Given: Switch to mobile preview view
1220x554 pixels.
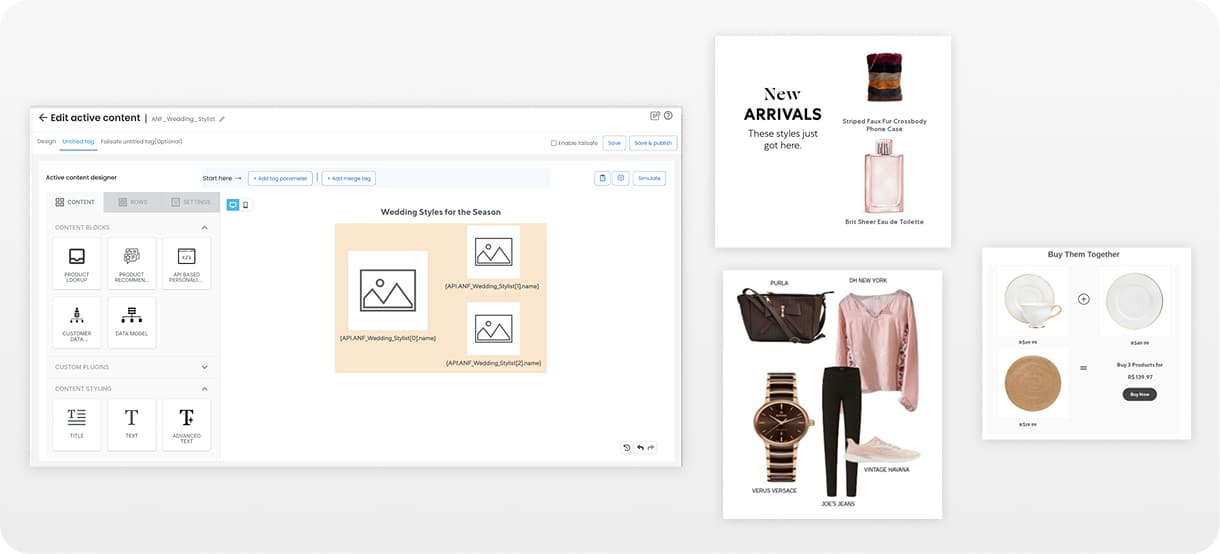Looking at the screenshot, I should click(x=246, y=204).
